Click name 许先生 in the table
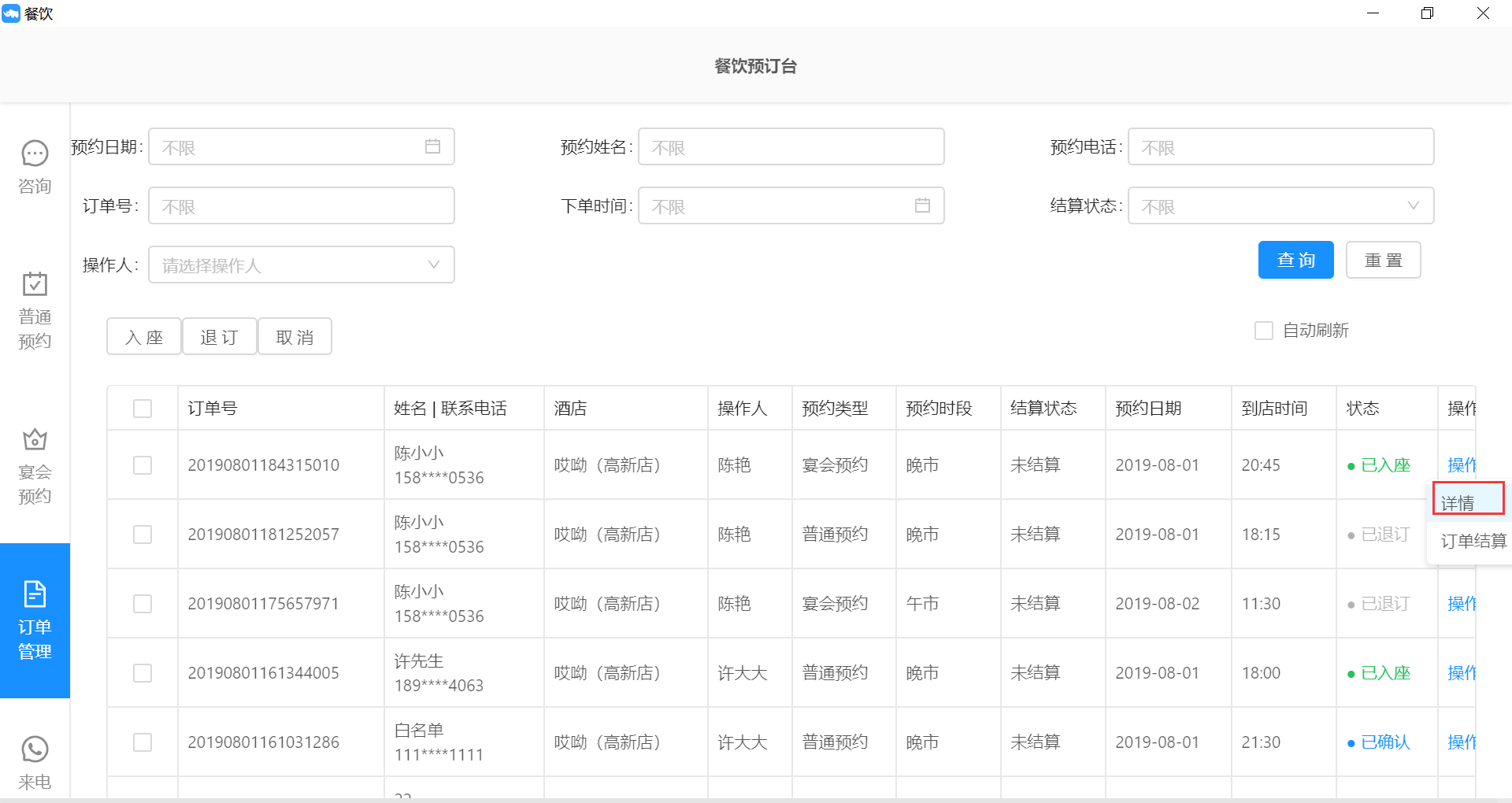 click(x=419, y=661)
